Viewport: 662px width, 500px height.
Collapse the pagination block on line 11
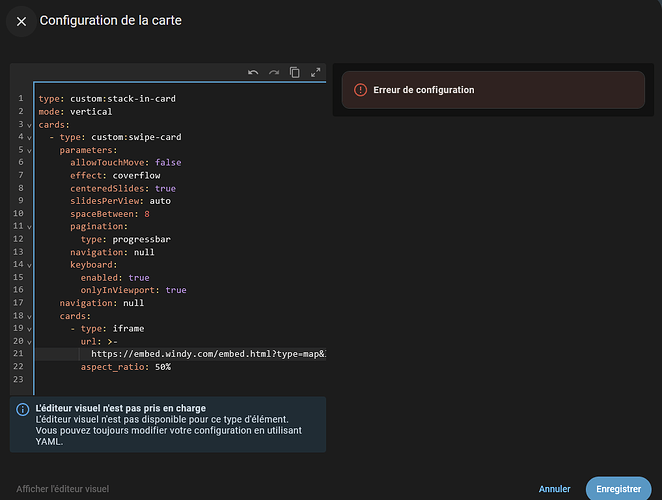tap(29, 227)
